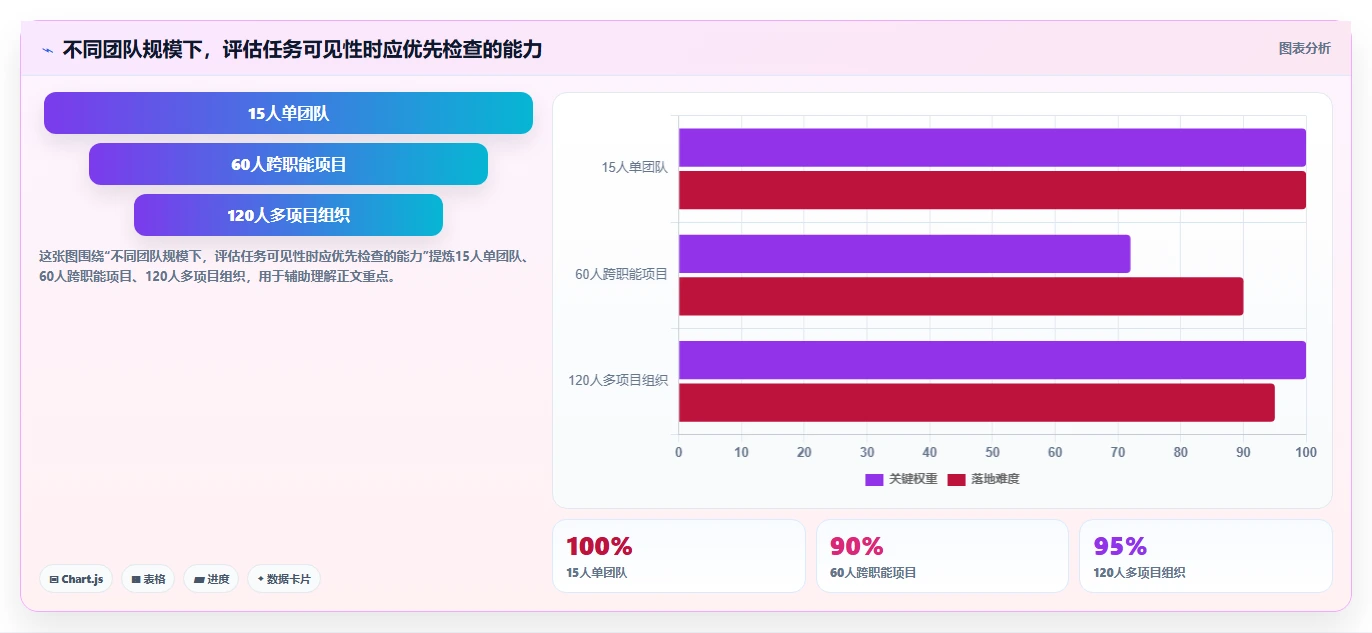Viewport: 1372px width, 633px height.
Task: Click the purple 关键权重 bar for 120人多项目组织
Action: 992,360
